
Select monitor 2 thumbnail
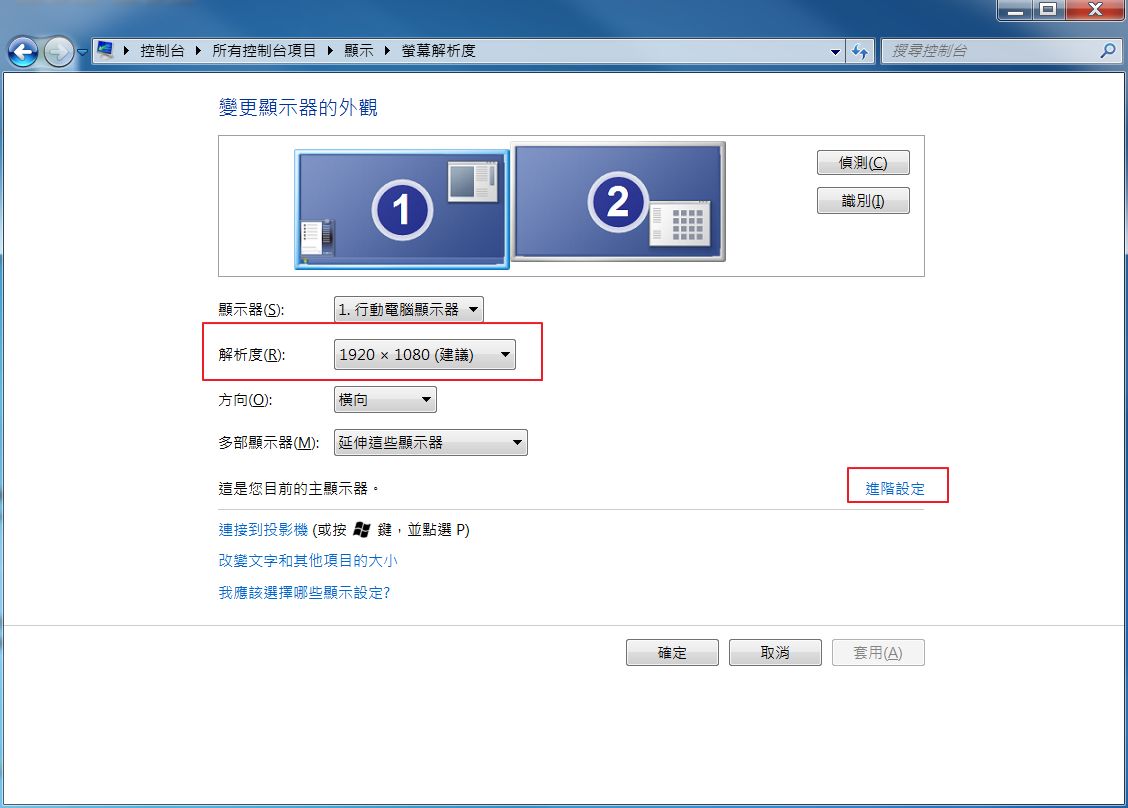pyautogui.click(x=618, y=201)
